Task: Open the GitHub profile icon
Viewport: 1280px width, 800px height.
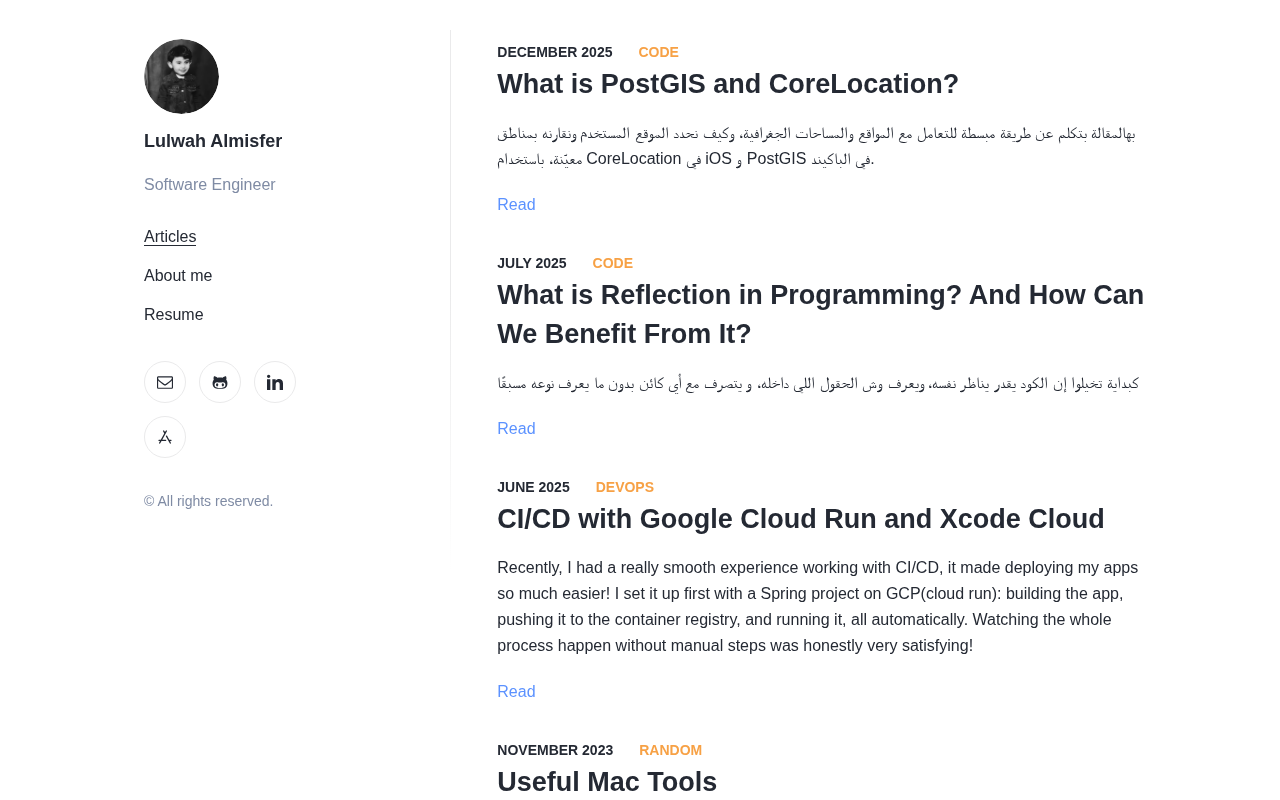Action: 220,382
